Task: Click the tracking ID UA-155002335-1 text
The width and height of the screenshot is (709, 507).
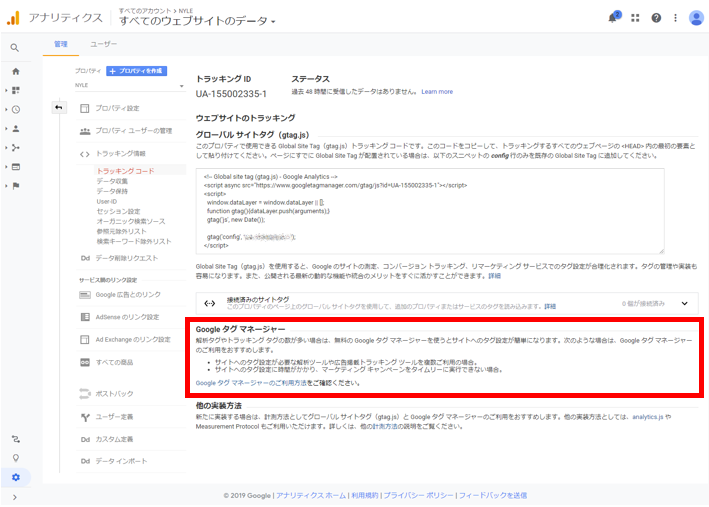Action: coord(231,94)
